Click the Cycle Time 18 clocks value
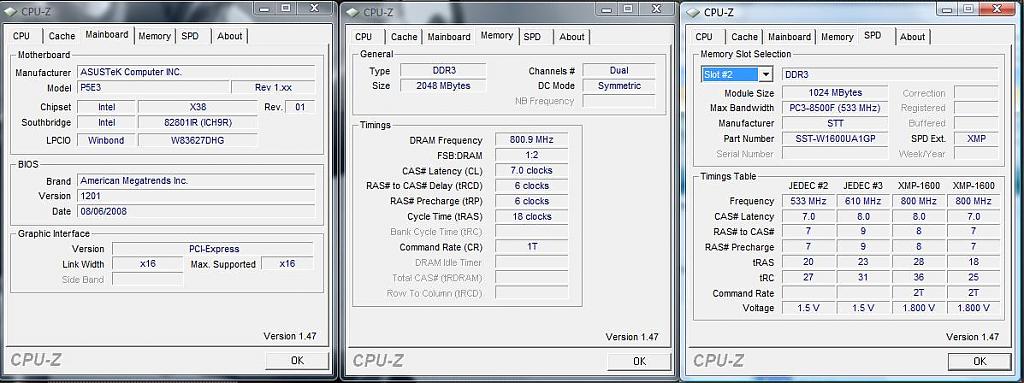Viewport: 1024px width, 383px height. [x=532, y=216]
